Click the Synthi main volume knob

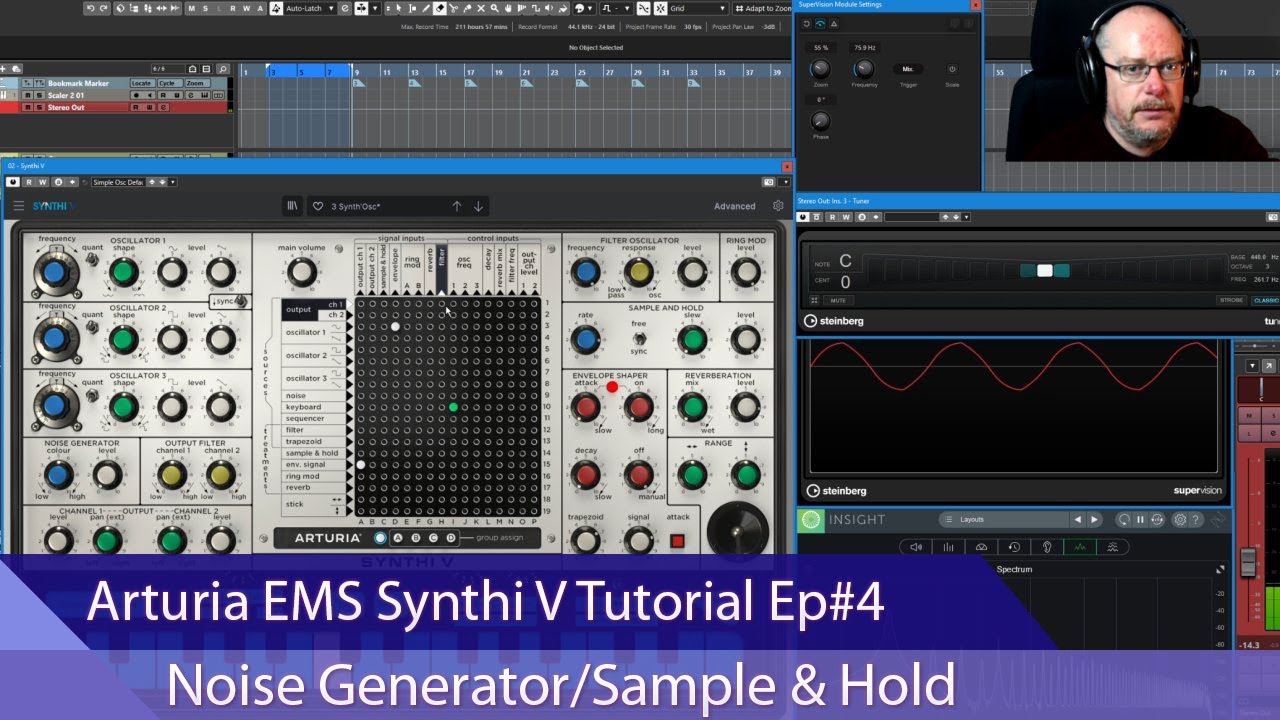301,271
